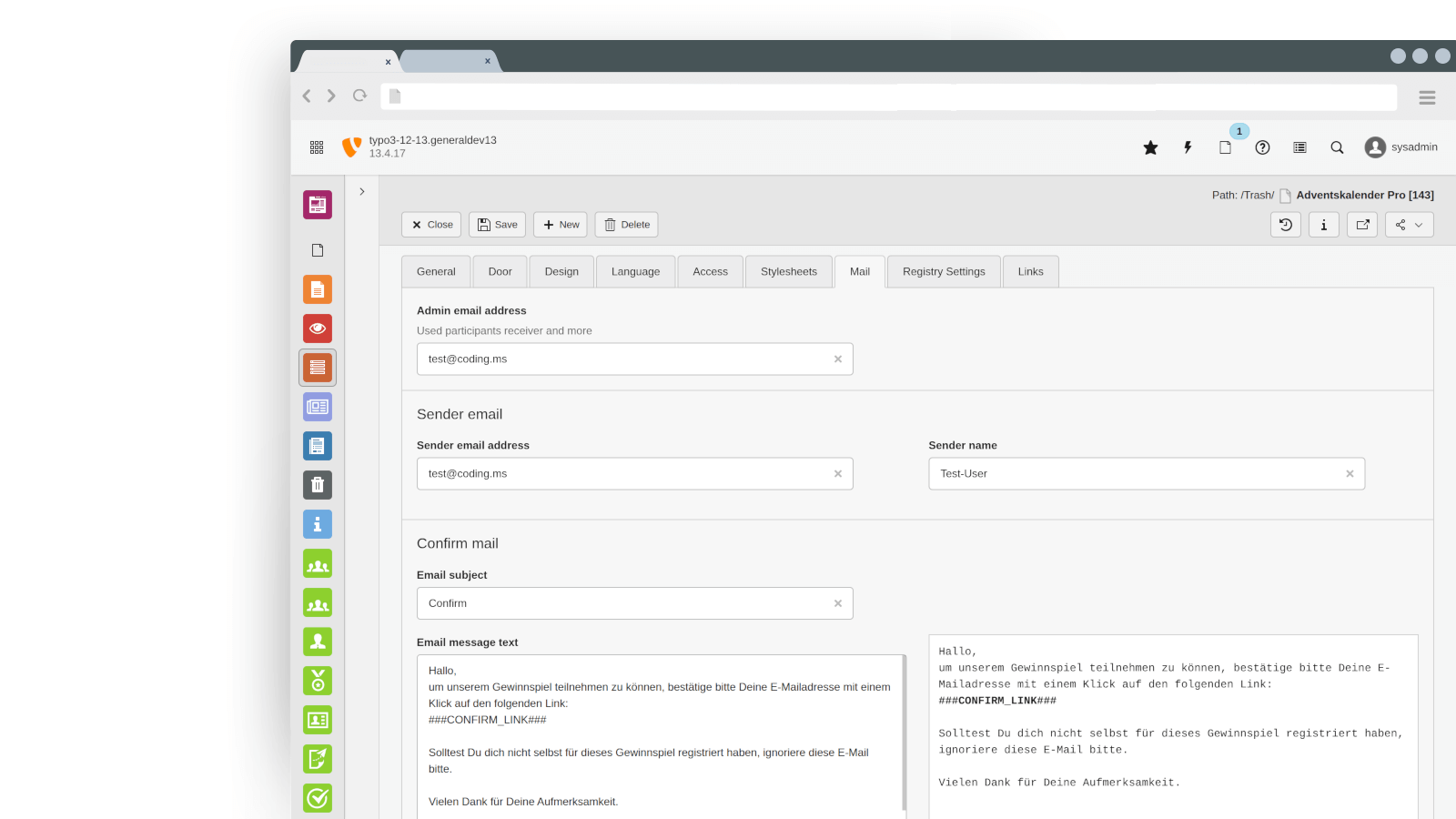Open the browser hamburger menu
This screenshot has width=1456, height=819.
(x=1427, y=97)
